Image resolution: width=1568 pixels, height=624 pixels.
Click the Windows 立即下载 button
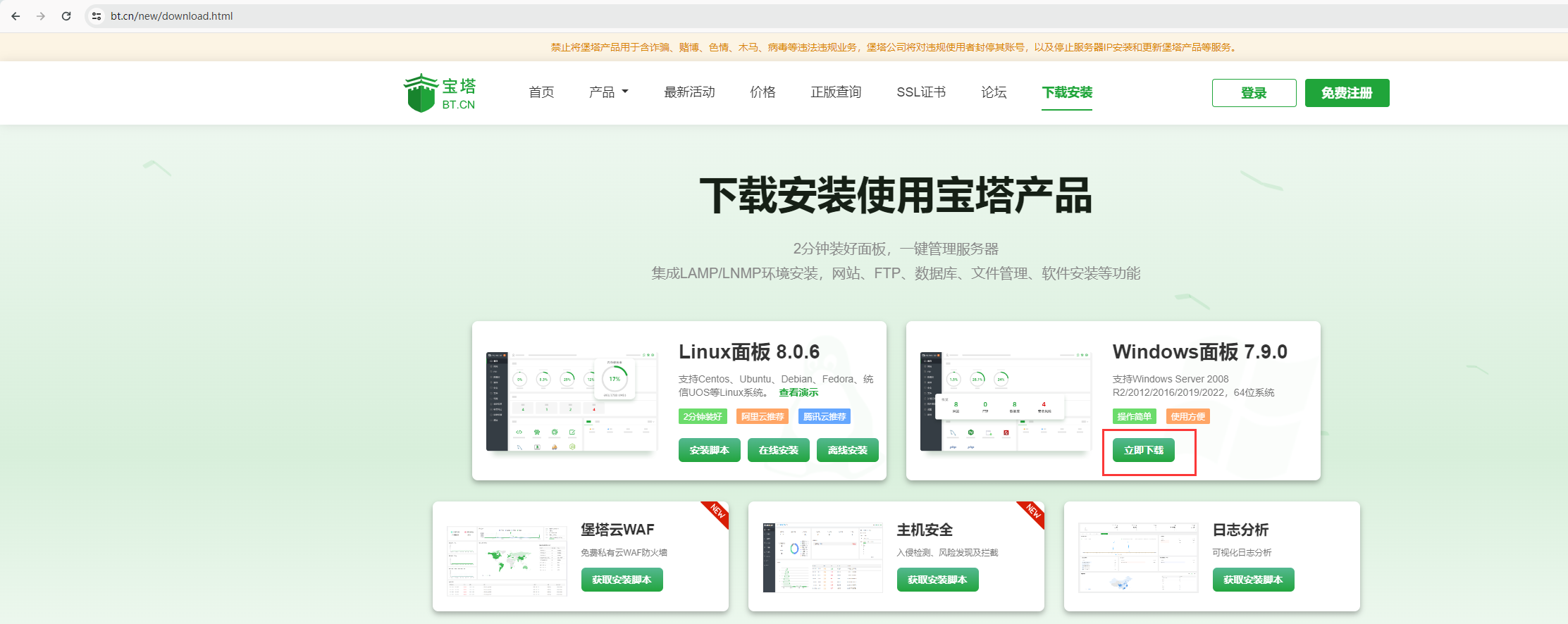(x=1143, y=450)
